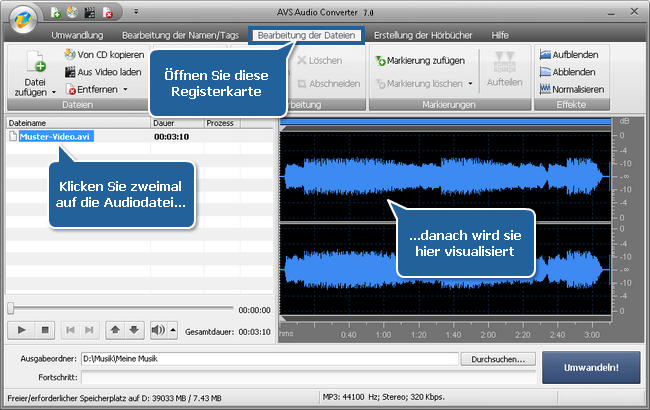This screenshot has height=410, width=650.
Task: Toggle mute with the speaker icon
Action: pyautogui.click(x=158, y=330)
